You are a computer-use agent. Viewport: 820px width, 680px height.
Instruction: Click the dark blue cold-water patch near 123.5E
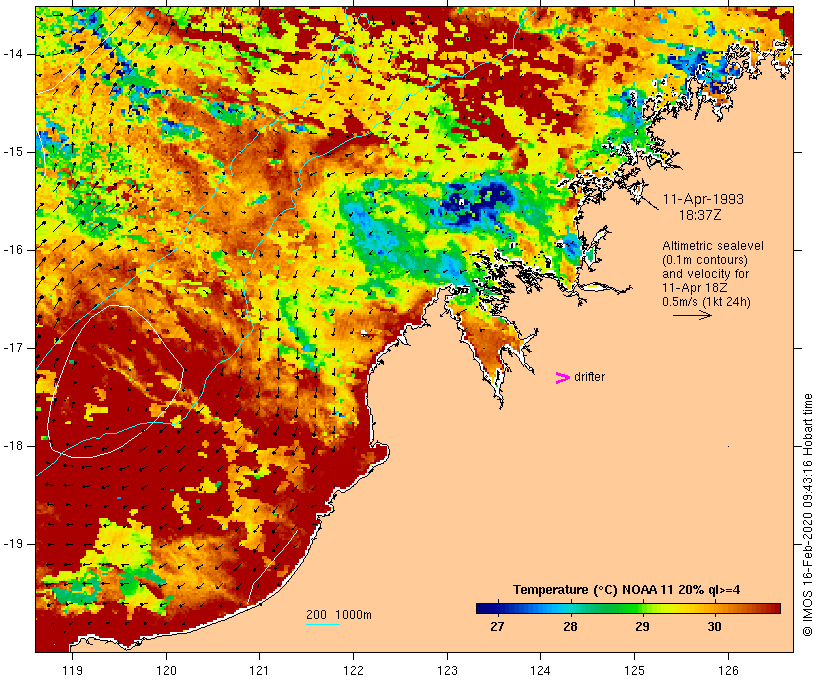click(x=476, y=201)
